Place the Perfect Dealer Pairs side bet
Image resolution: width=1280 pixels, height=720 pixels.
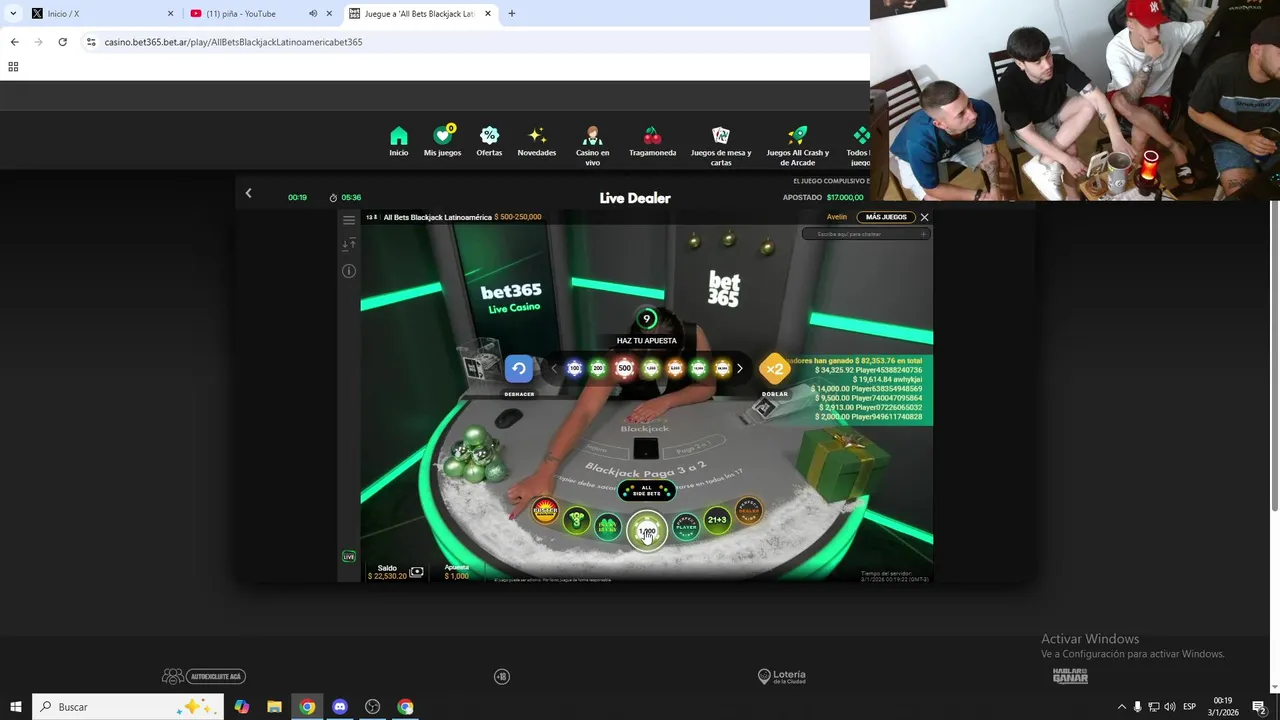748,511
